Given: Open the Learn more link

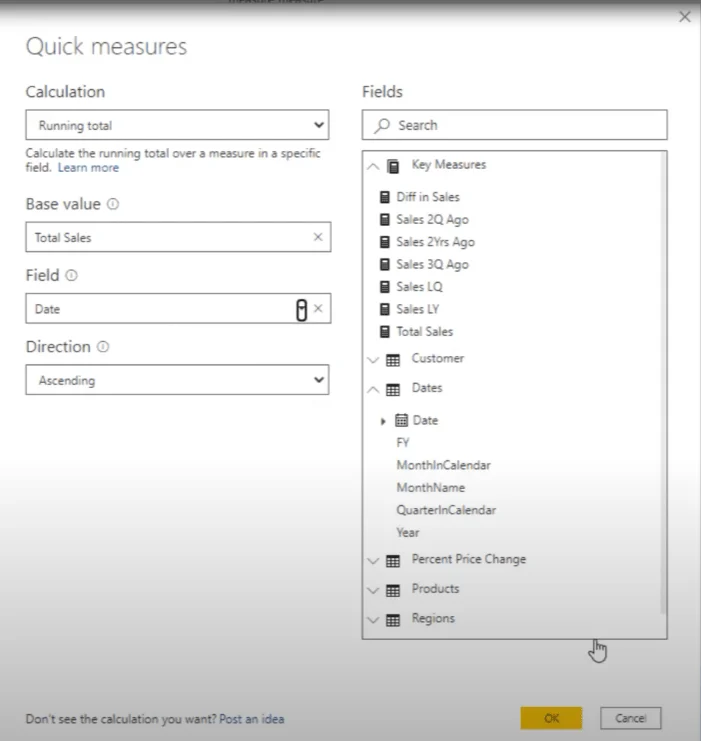Looking at the screenshot, I should (x=88, y=168).
